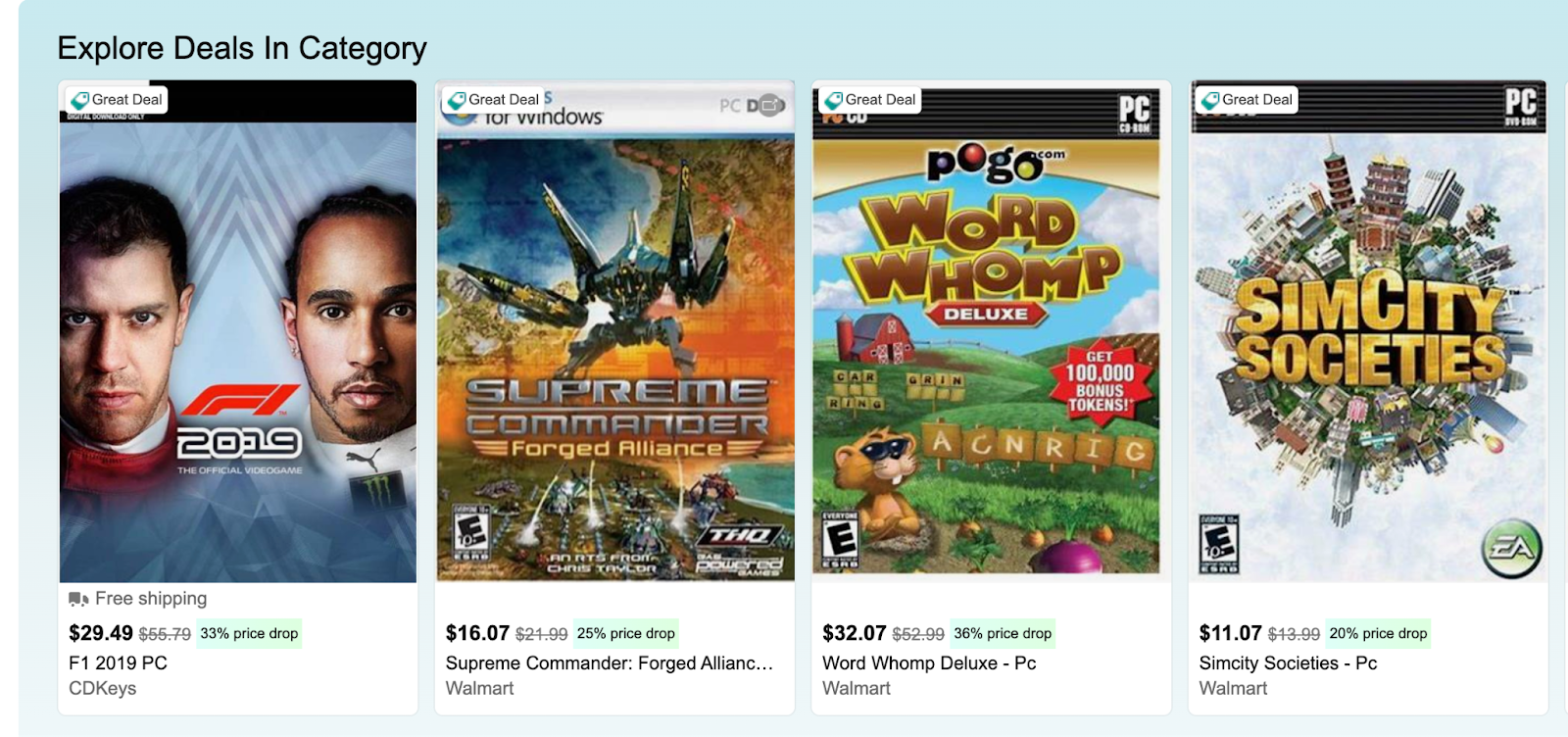
Task: Open the Supreme Commander: Forged Alliance title link
Action: (610, 663)
